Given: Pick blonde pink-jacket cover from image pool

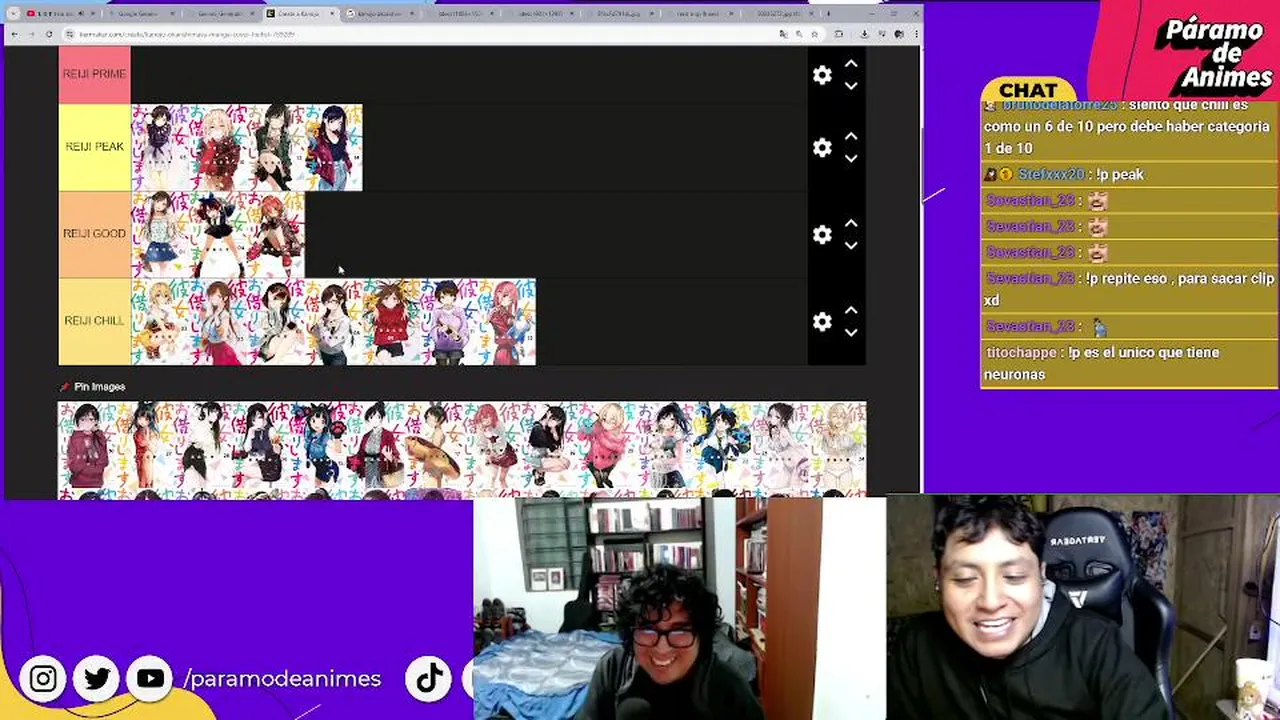Looking at the screenshot, I should click(x=607, y=445).
